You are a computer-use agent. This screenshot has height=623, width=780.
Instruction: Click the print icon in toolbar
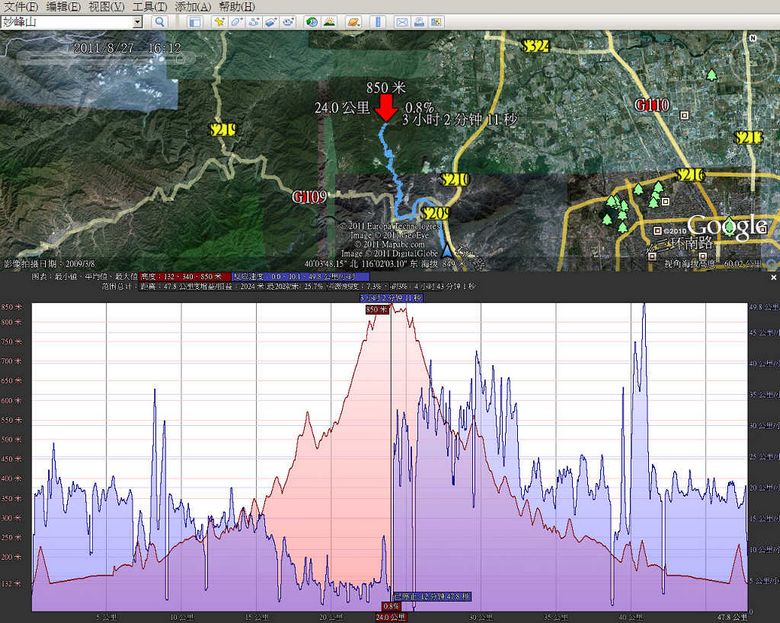pos(420,21)
